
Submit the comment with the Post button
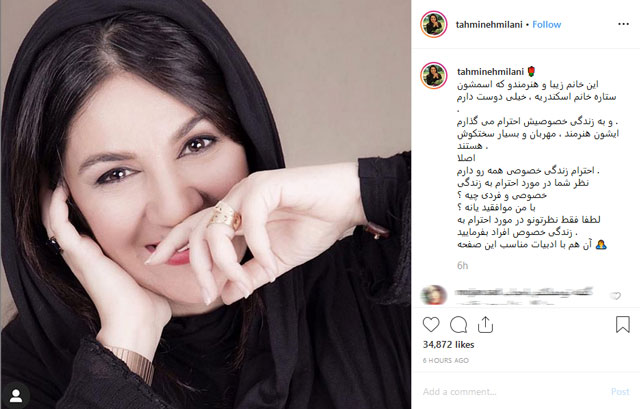[x=620, y=391]
